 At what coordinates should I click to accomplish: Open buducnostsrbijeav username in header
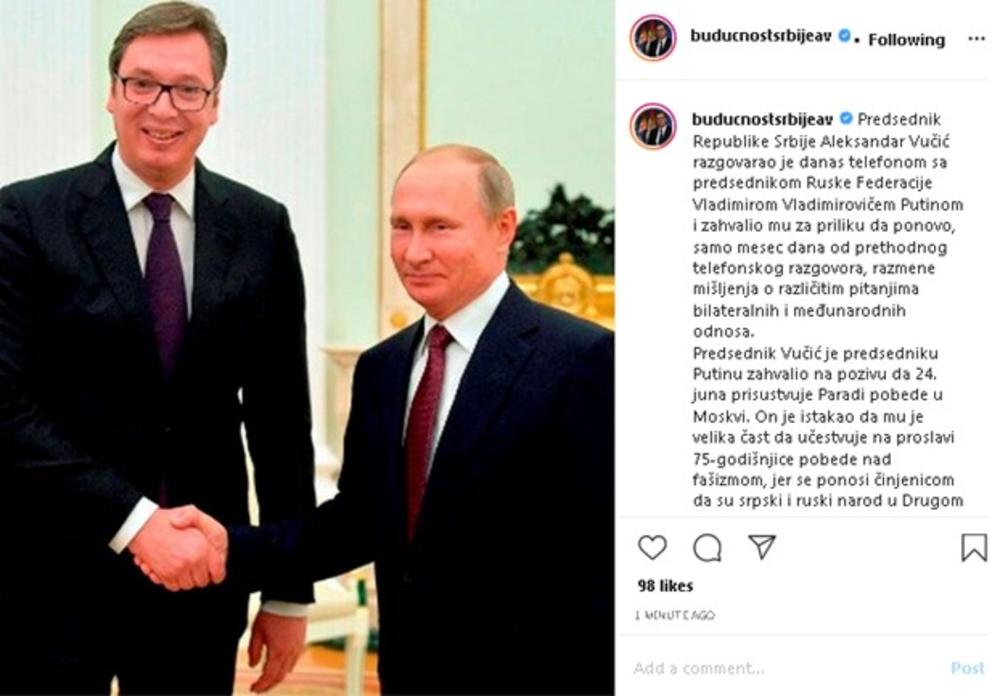pos(761,36)
